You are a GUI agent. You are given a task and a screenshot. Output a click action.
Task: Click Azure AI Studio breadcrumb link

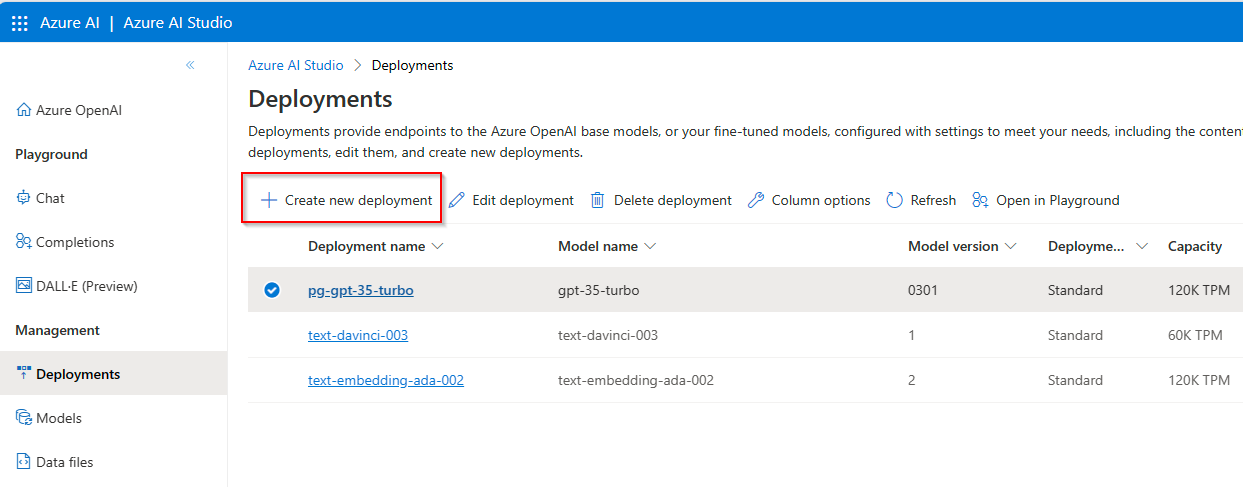coord(295,65)
